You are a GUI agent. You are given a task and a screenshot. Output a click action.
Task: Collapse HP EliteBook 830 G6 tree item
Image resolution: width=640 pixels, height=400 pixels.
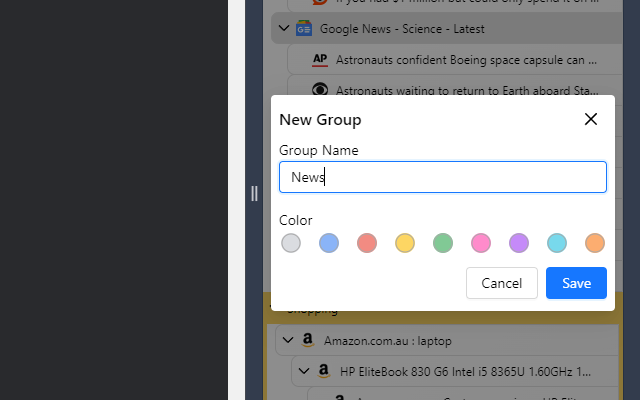click(x=304, y=371)
